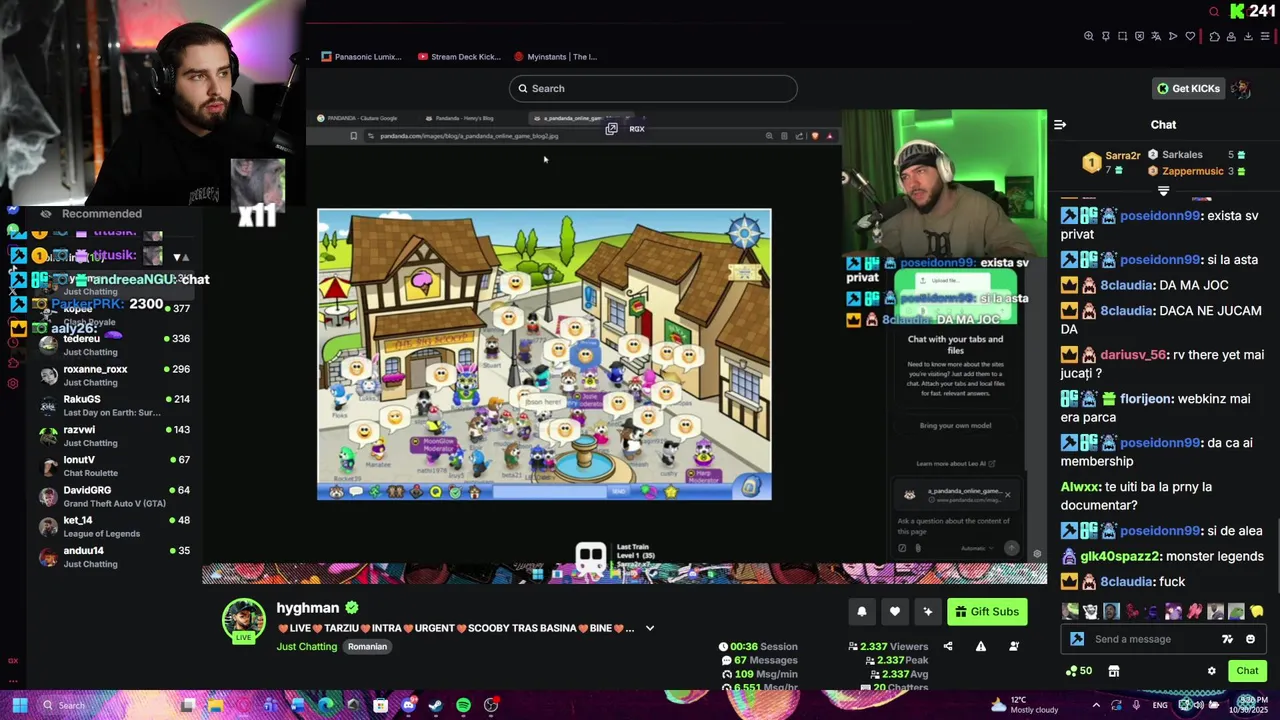This screenshot has width=1280, height=720.
Task: Open the channel shop icon below chat
Action: (1114, 671)
